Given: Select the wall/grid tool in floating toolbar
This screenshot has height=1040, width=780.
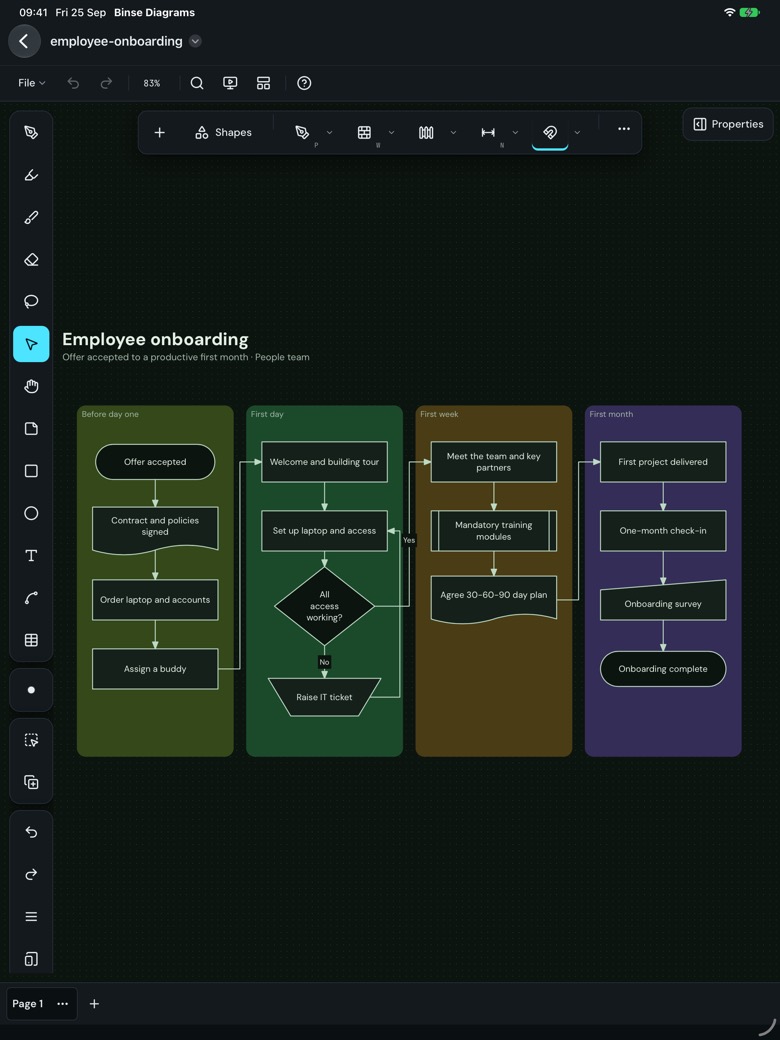Looking at the screenshot, I should pos(364,133).
